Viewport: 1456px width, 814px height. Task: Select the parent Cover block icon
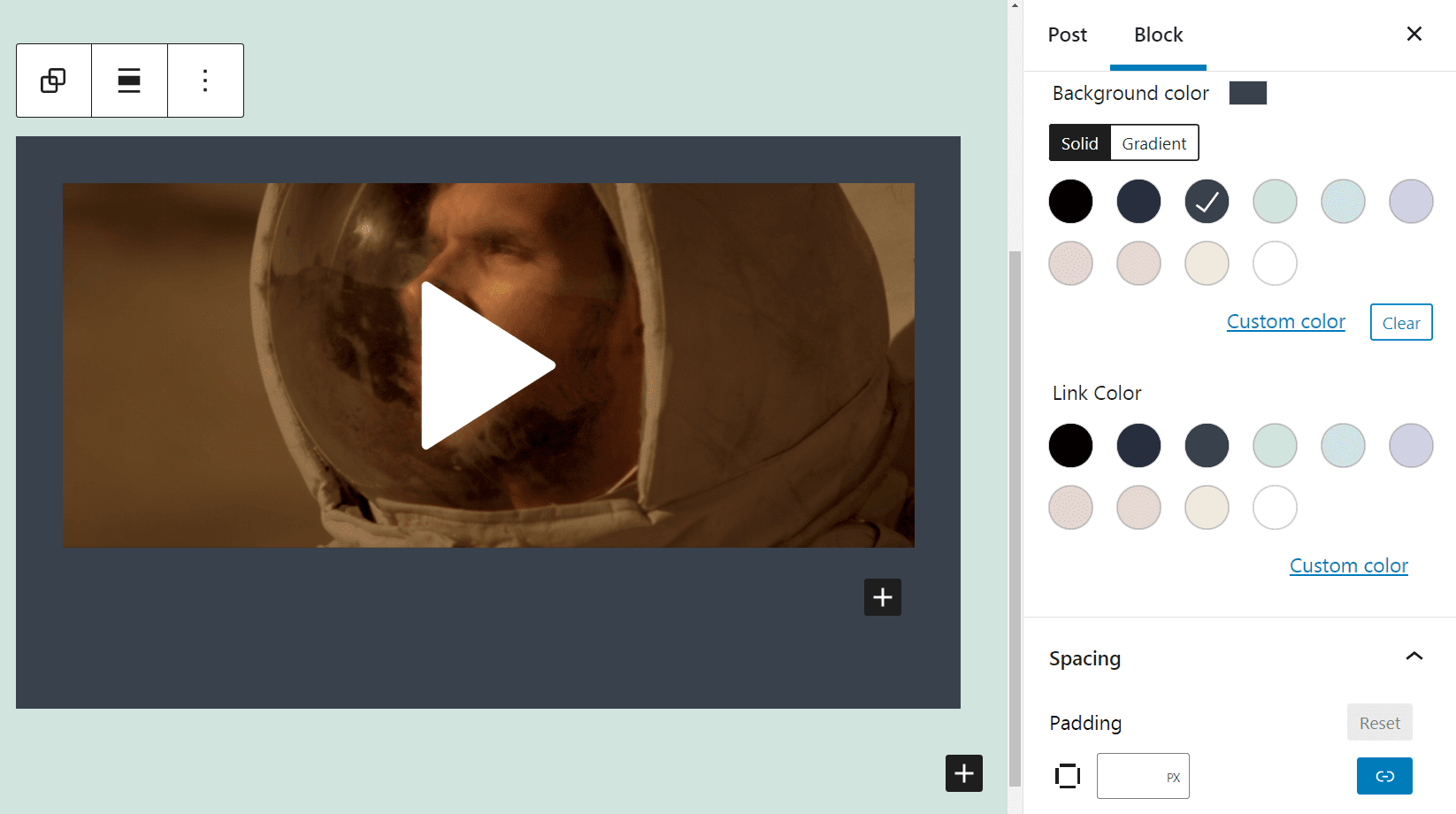[53, 80]
